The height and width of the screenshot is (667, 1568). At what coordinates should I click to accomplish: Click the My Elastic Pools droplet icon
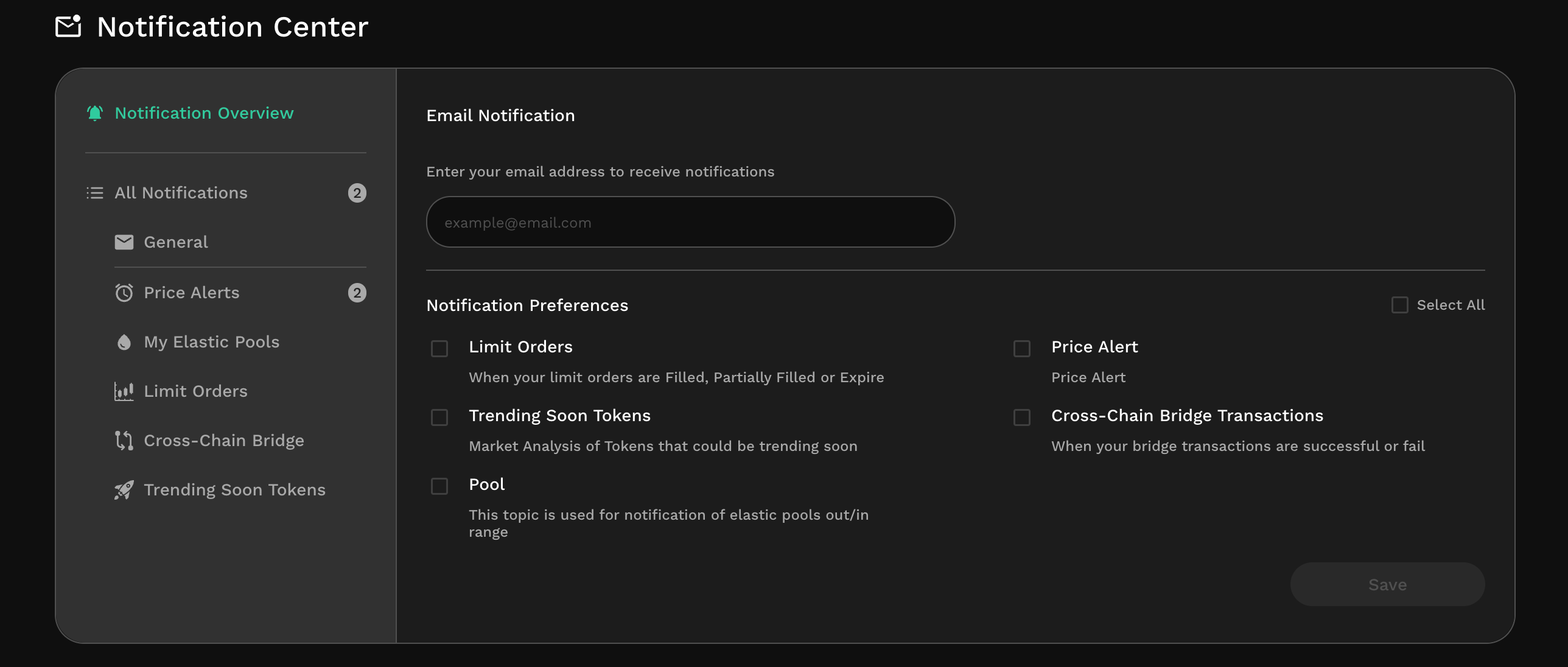[124, 342]
